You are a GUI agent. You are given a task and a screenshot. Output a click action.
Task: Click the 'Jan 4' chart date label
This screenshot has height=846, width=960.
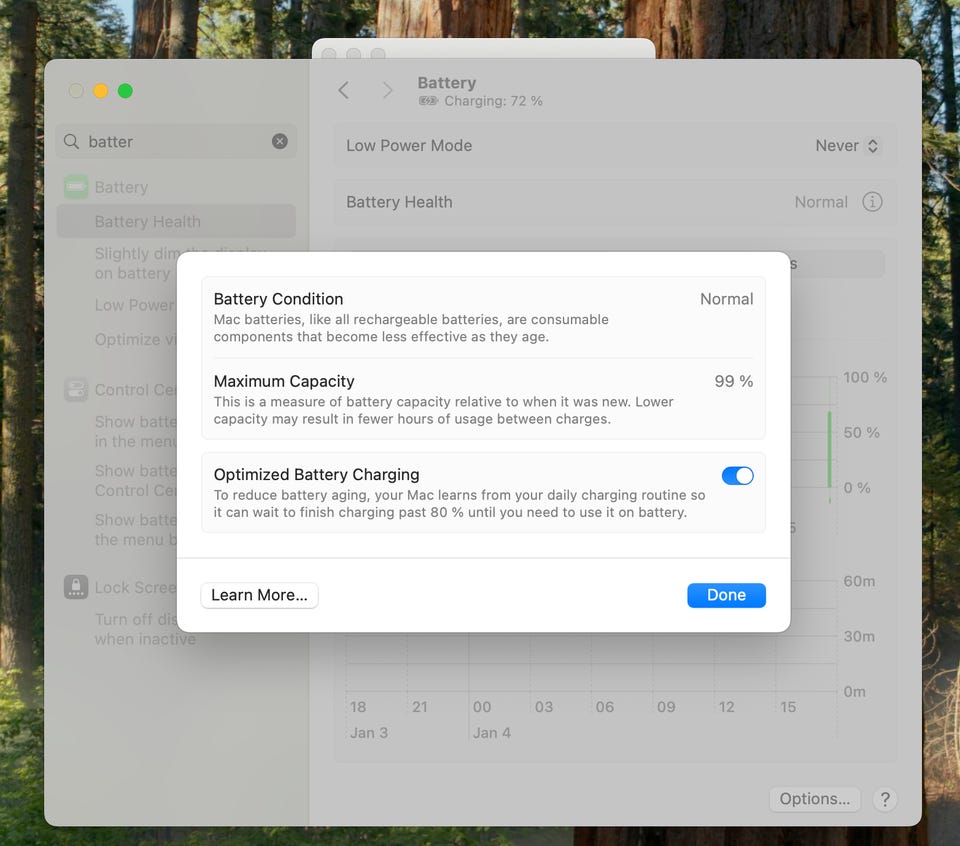pyautogui.click(x=491, y=733)
